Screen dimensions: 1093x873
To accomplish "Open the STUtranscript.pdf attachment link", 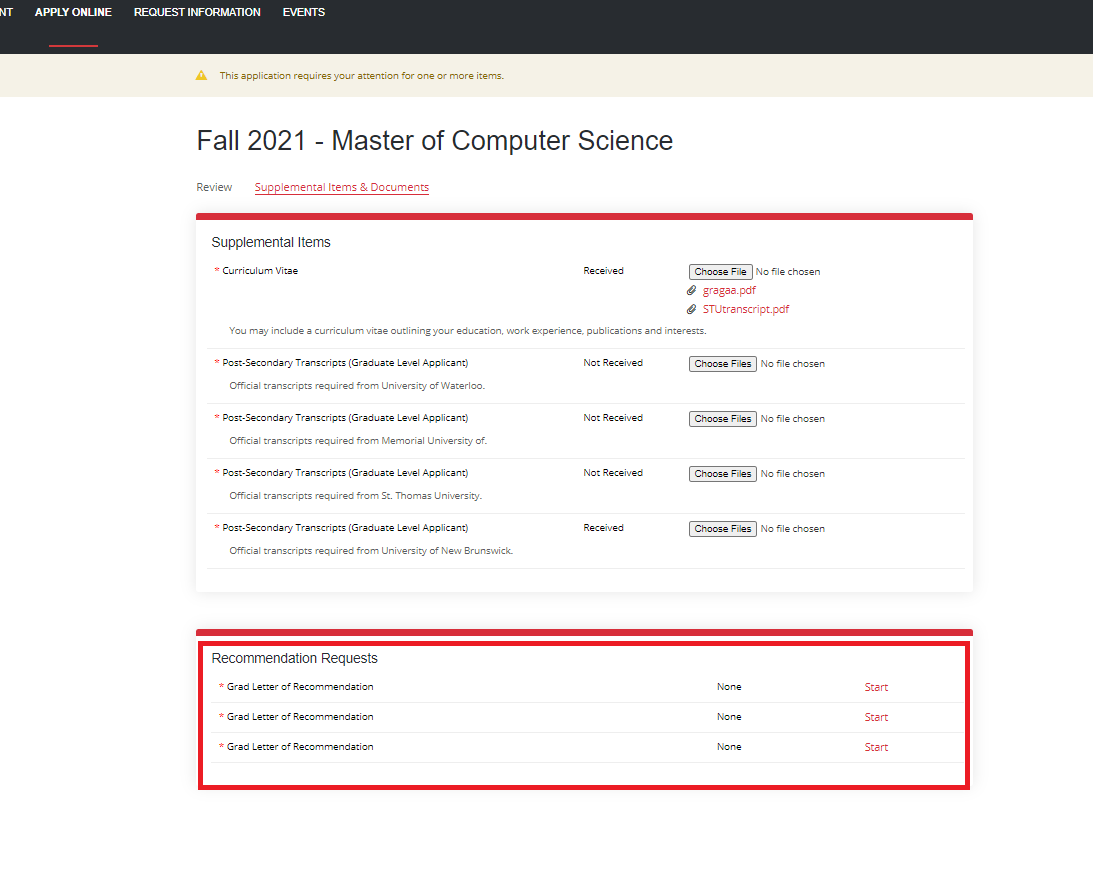I will 745,310.
